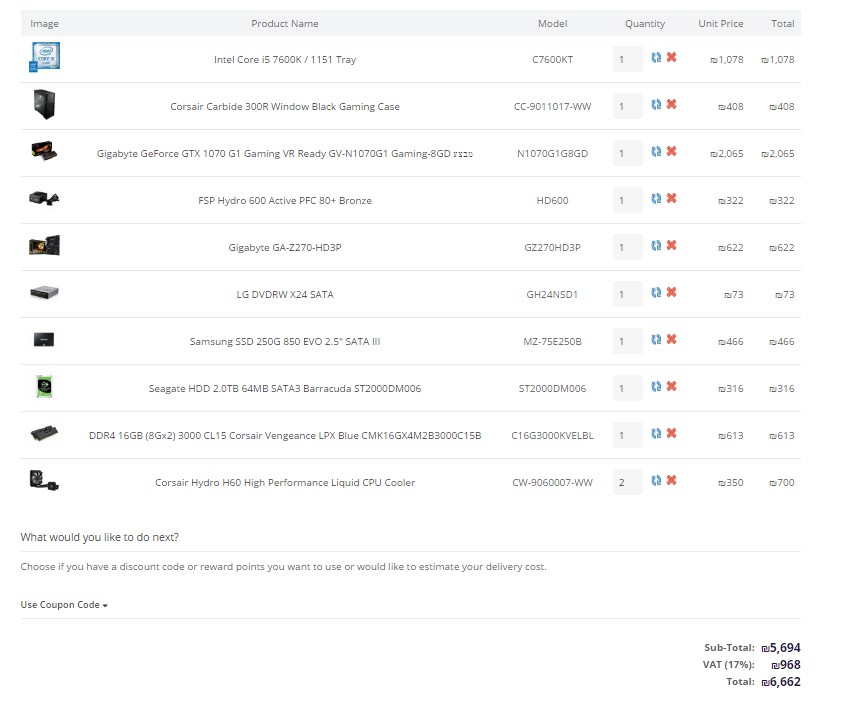
Task: Refresh quantity for Samsung SSD 850 EVO
Action: tap(656, 340)
